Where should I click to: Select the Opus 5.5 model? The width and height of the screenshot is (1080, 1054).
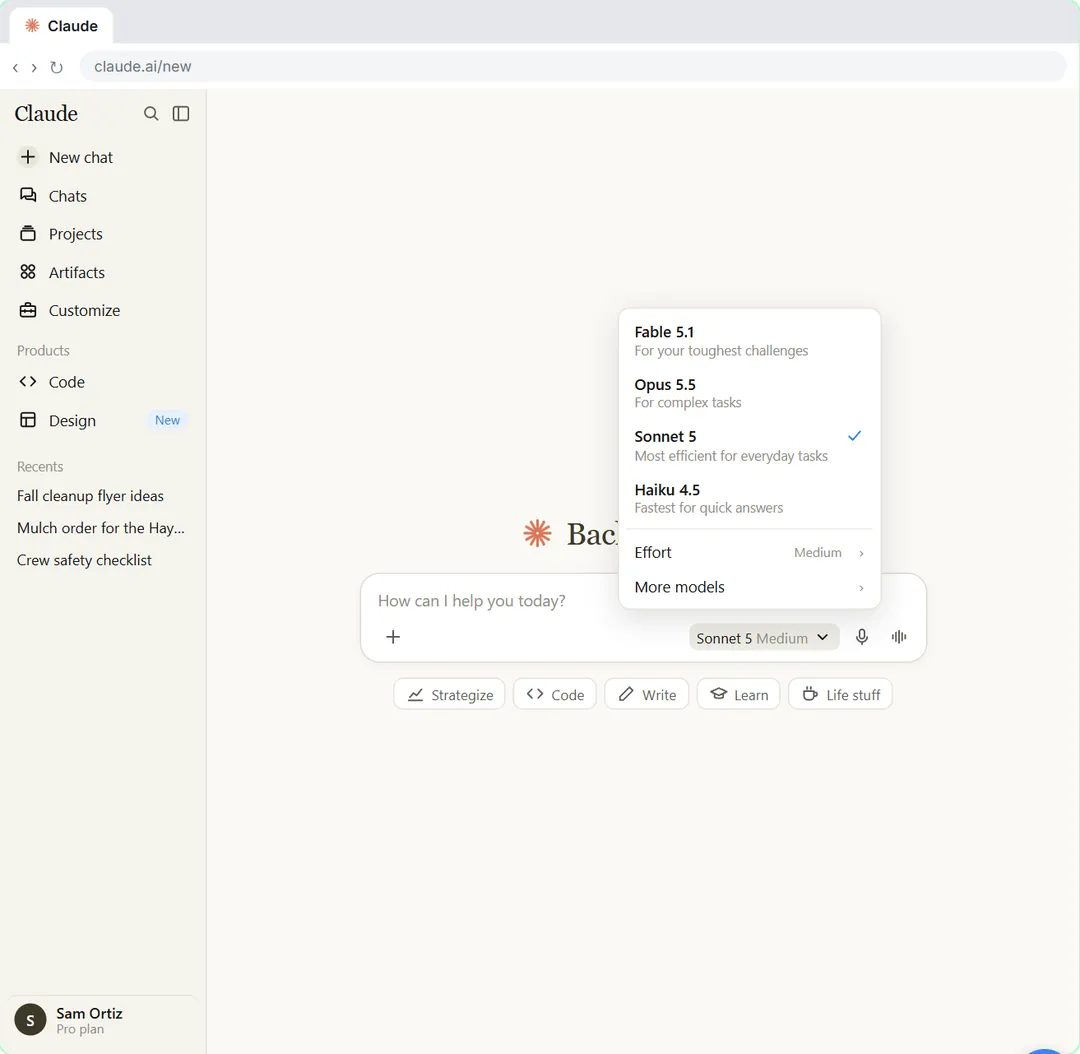[749, 393]
